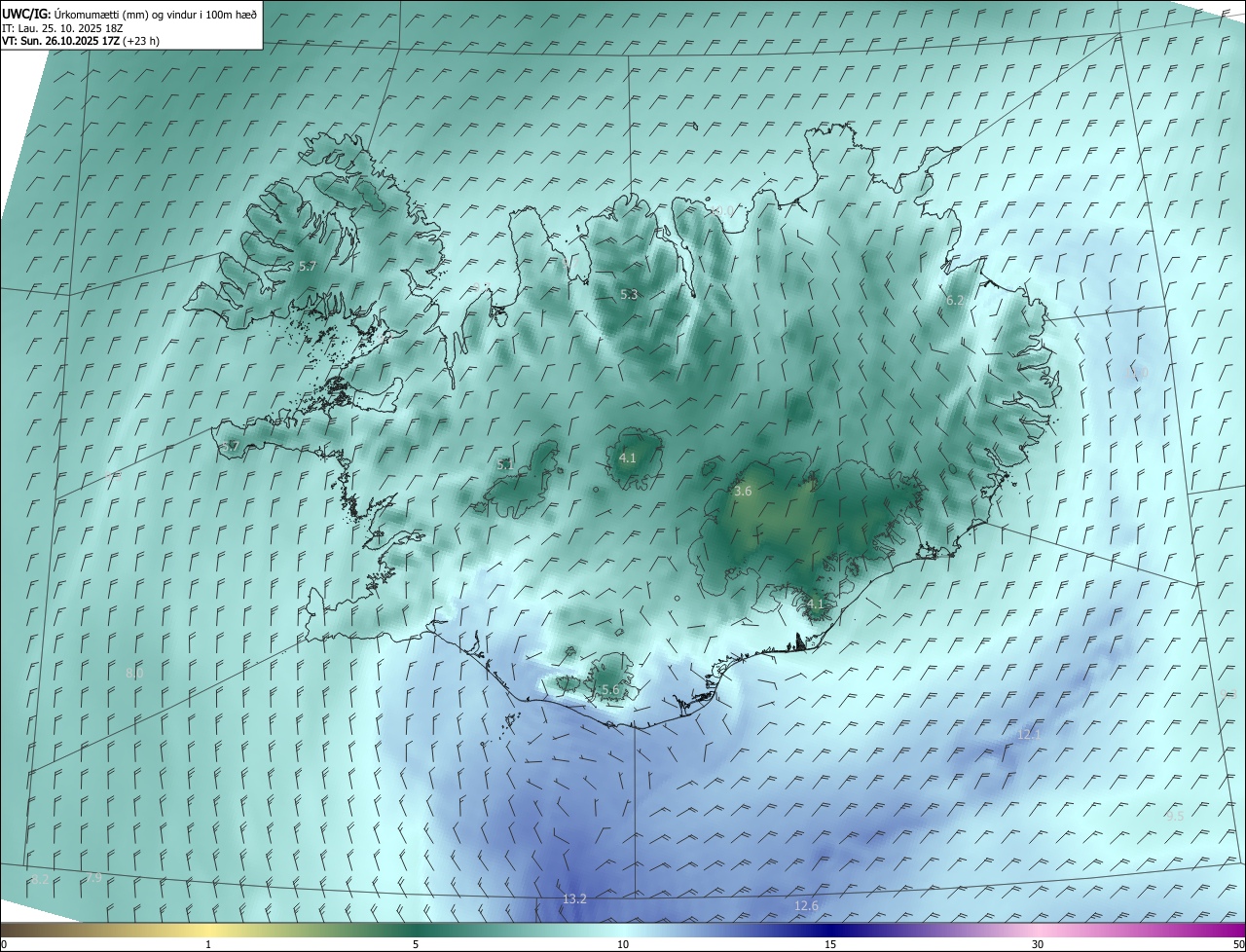Click the 30 tick on the color scale
Viewport: 1246px width, 952px height.
[x=1038, y=944]
